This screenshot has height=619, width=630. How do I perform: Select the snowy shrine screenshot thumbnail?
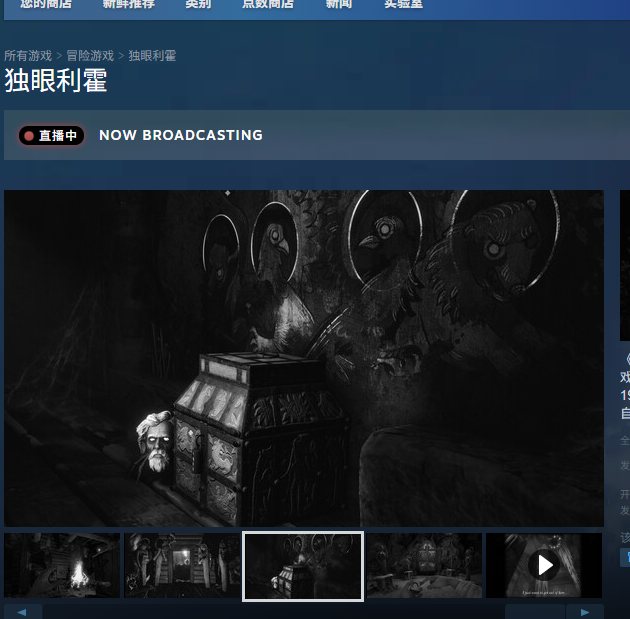tap(424, 565)
